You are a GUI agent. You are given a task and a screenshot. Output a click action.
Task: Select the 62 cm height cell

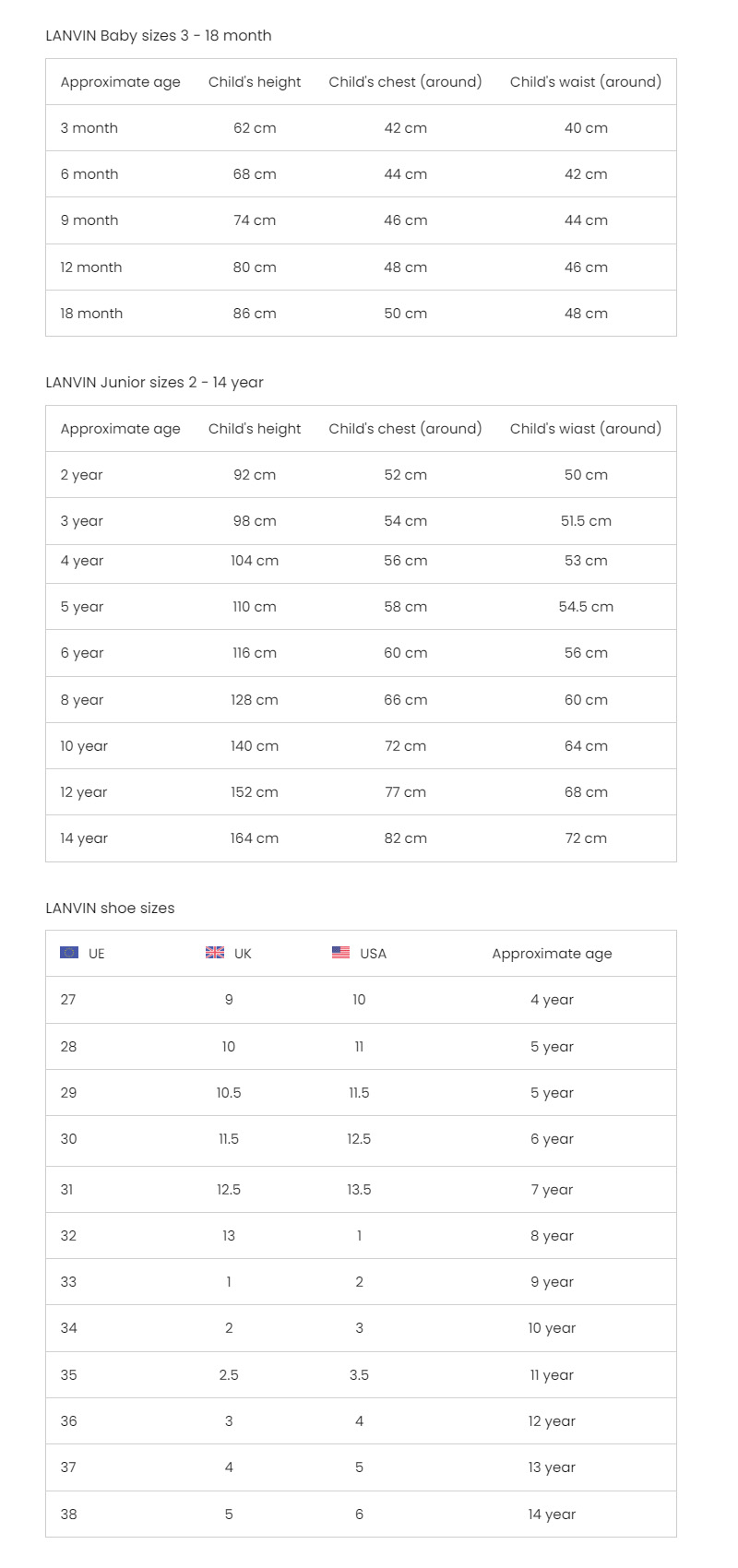pos(255,128)
